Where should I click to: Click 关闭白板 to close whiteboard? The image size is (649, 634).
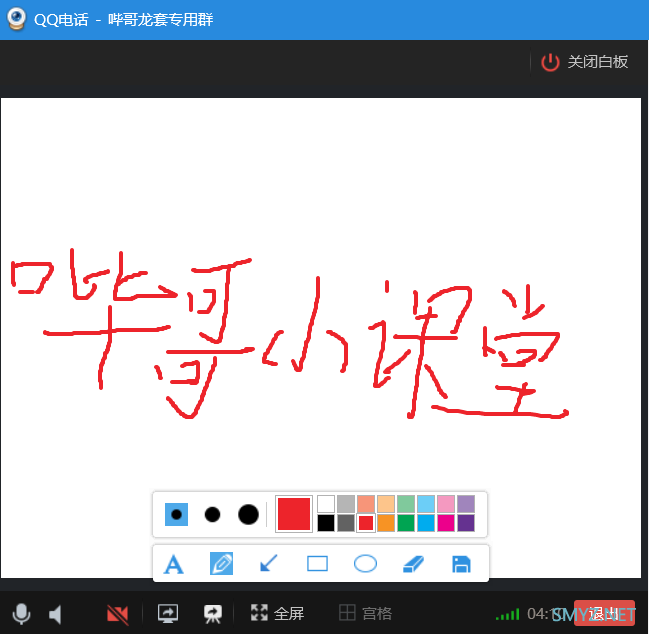click(586, 62)
